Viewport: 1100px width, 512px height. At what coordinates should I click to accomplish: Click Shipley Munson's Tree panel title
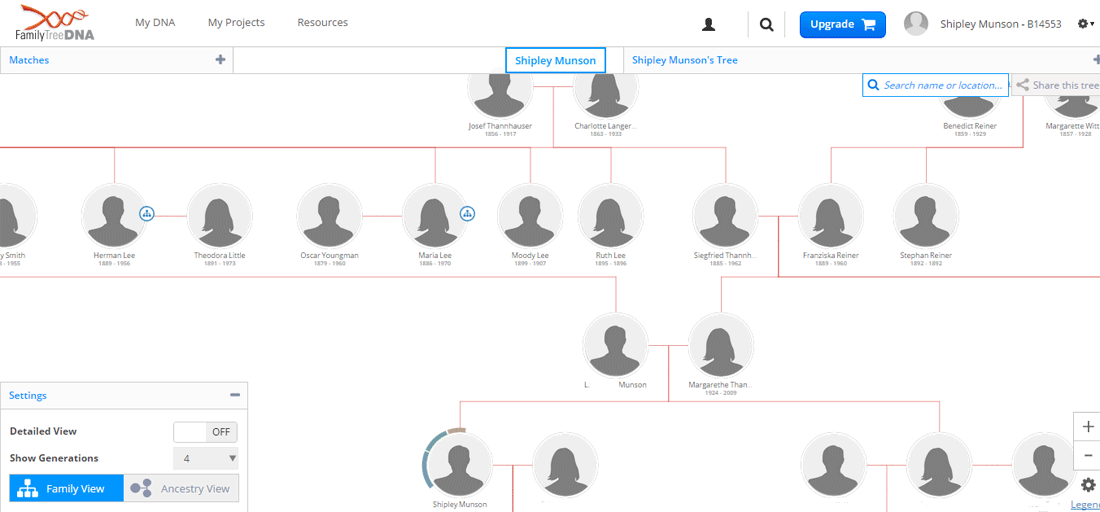click(x=685, y=60)
